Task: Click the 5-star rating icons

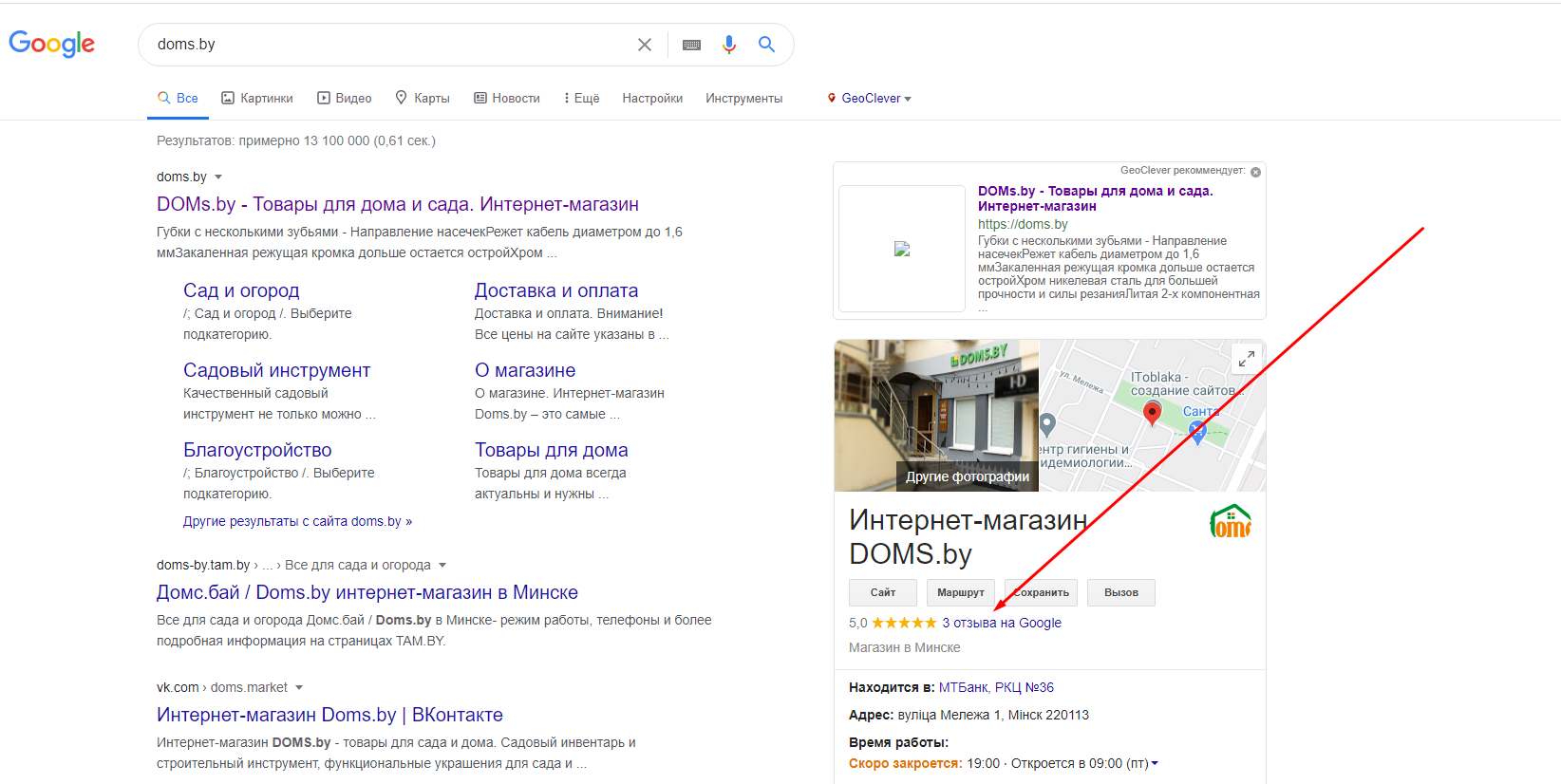Action: click(904, 623)
